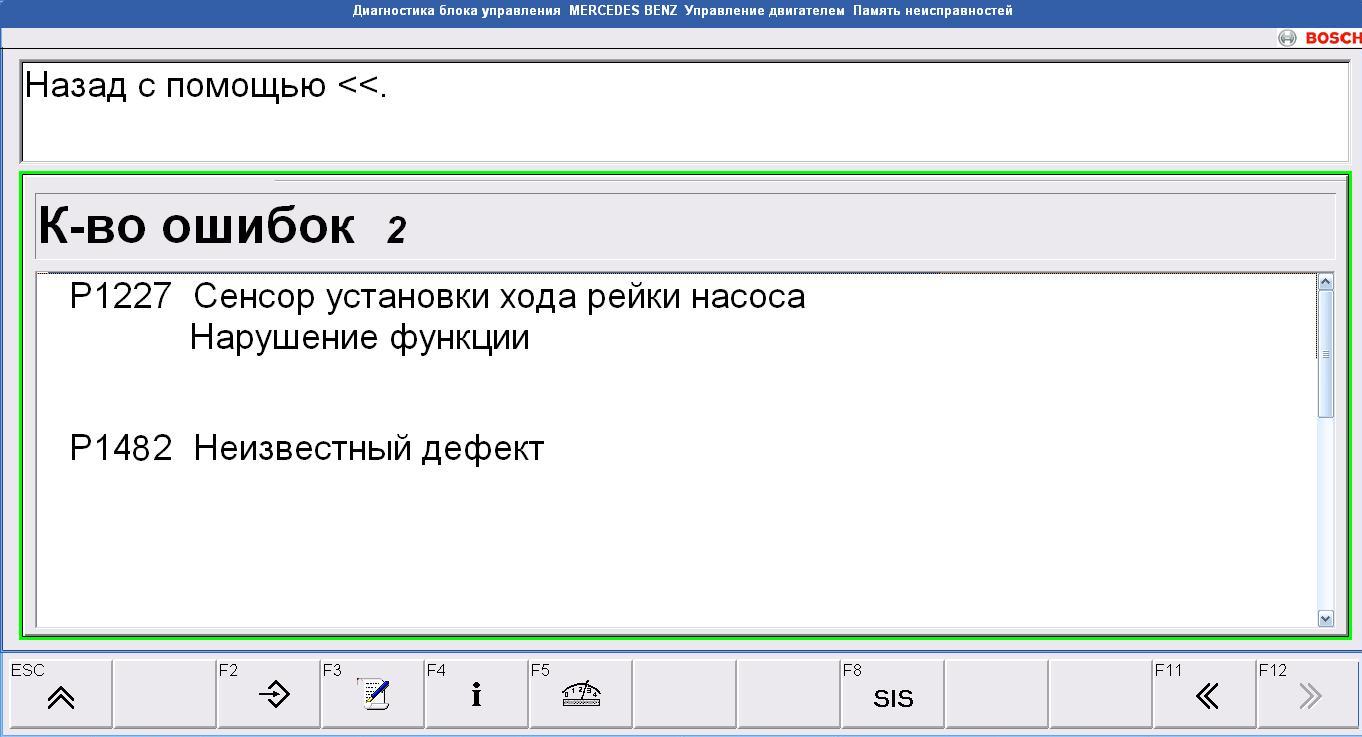Click the fault list scroll down arrow
The image size is (1362, 737).
click(x=1326, y=618)
